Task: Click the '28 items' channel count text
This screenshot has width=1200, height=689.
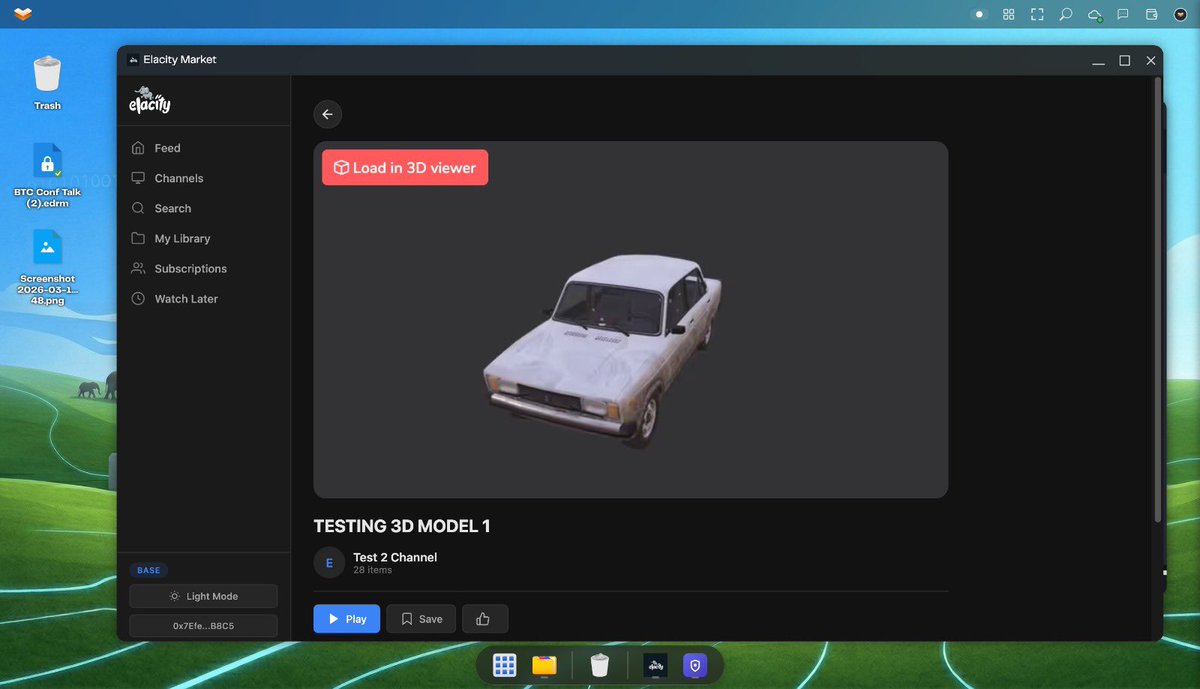Action: pyautogui.click(x=372, y=570)
